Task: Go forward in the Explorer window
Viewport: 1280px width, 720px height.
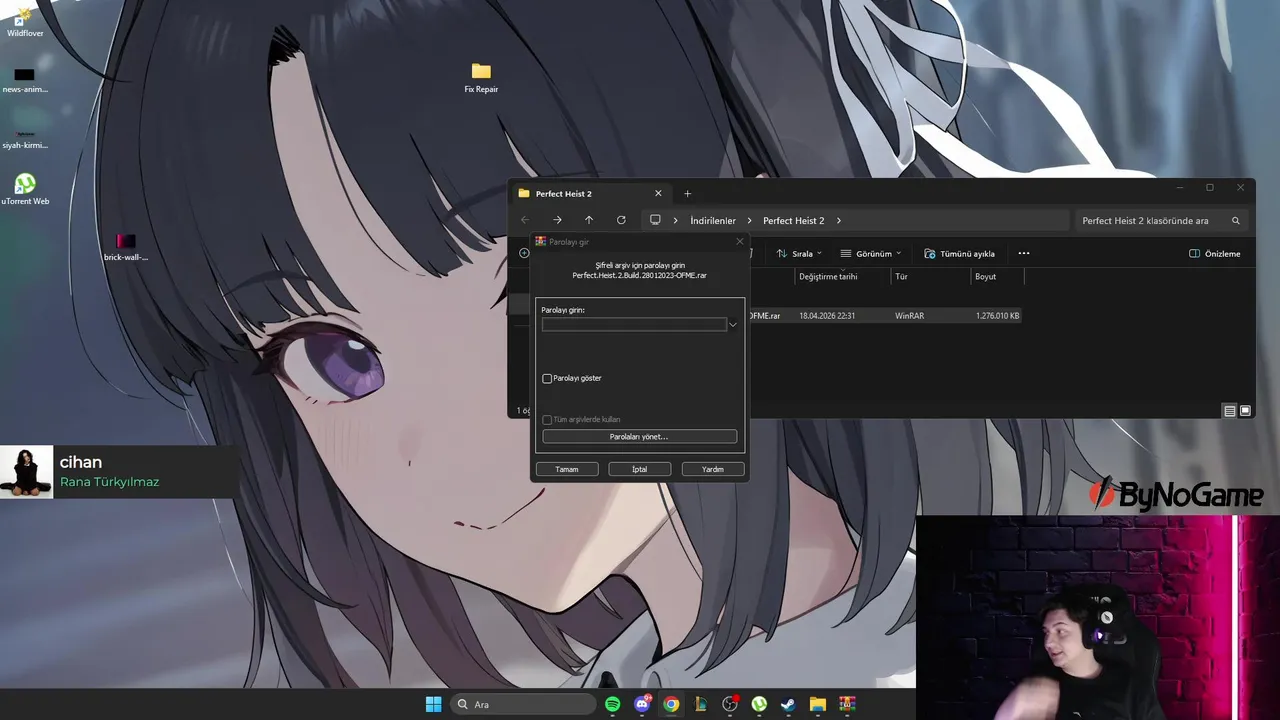Action: pos(557,220)
